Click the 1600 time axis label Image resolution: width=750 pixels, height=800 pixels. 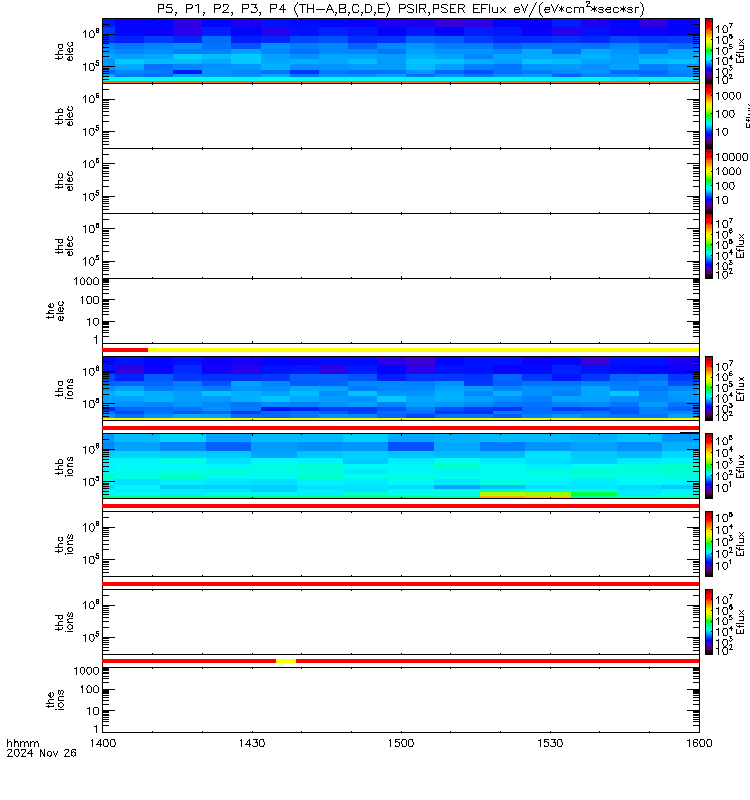coord(699,743)
